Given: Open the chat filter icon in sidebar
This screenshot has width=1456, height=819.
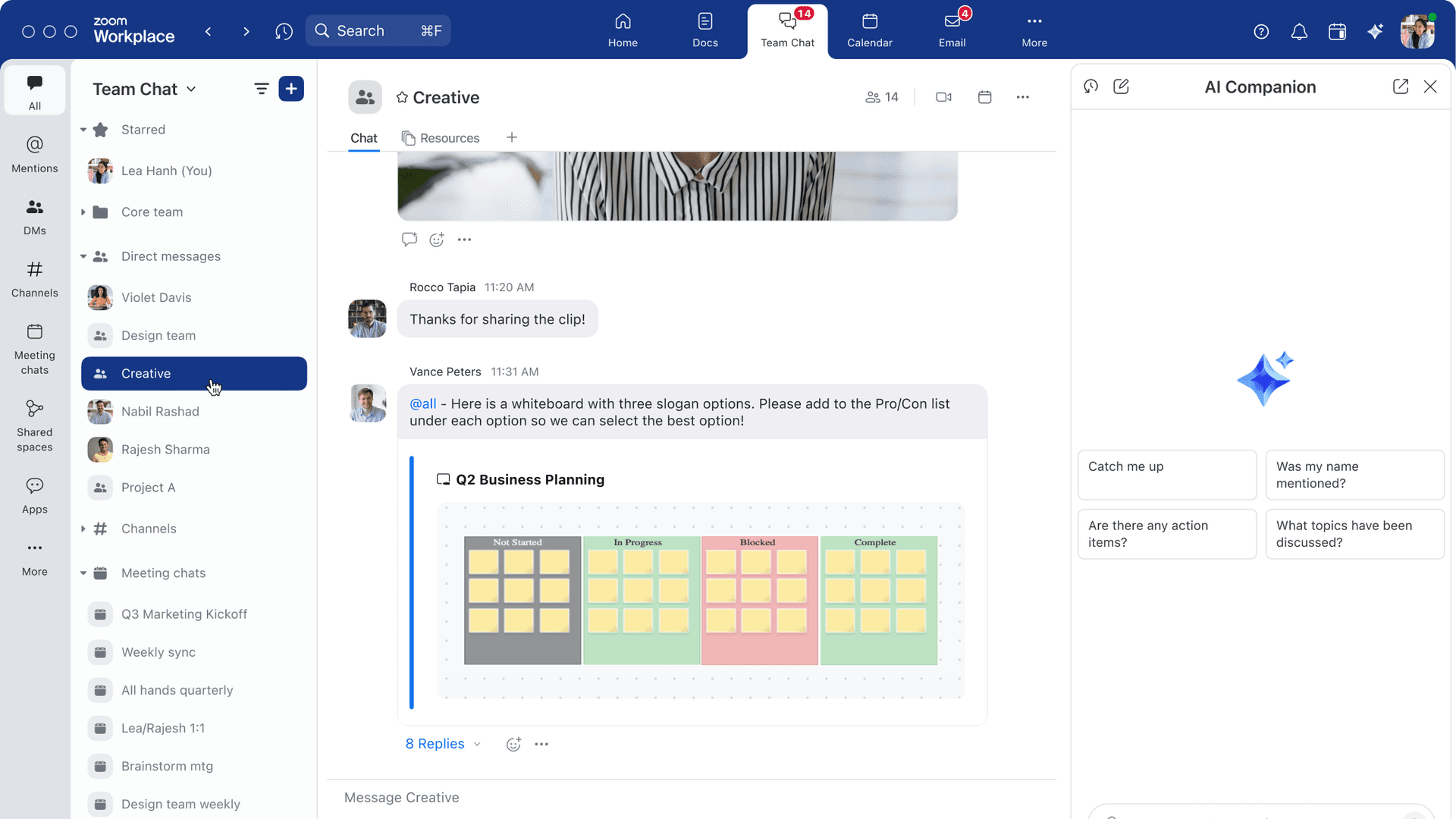Looking at the screenshot, I should coord(261,89).
